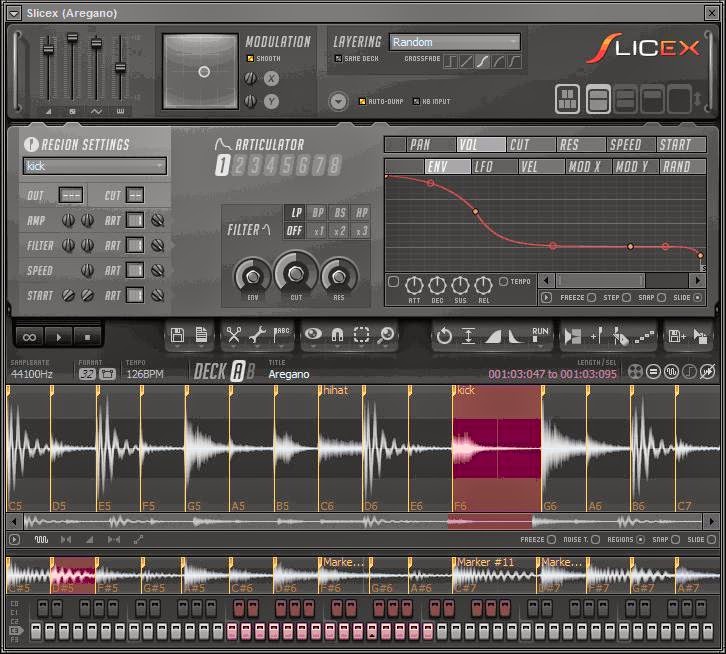Click the pad grid layout icon

567,99
